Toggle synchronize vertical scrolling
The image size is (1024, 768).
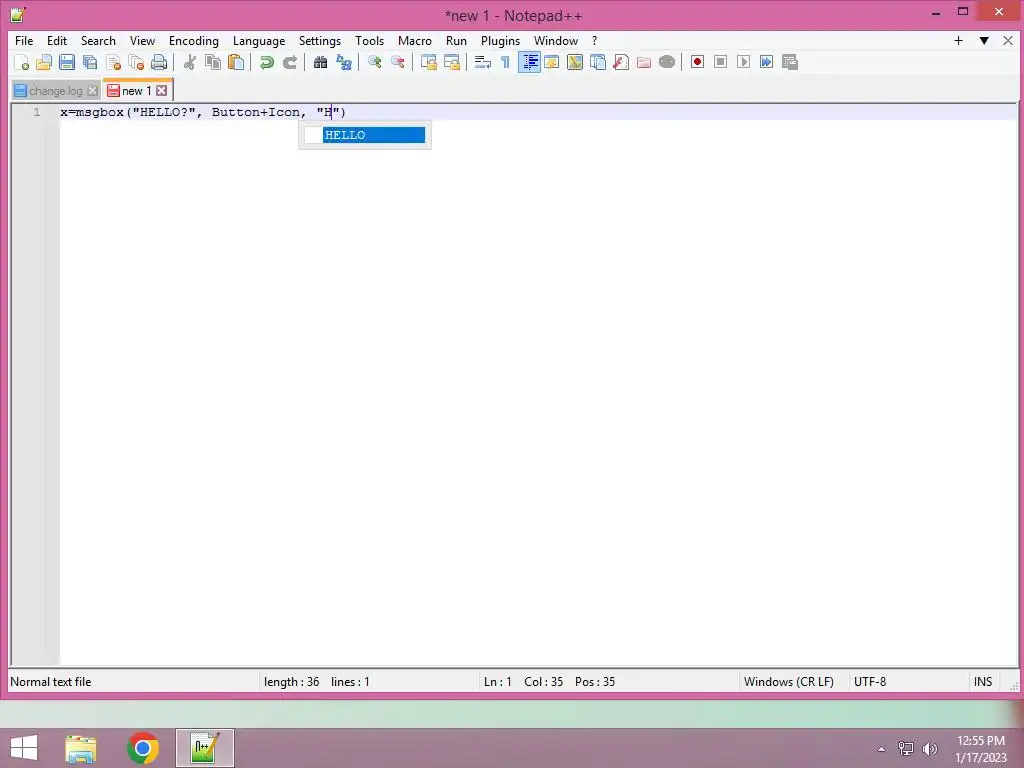(x=428, y=62)
